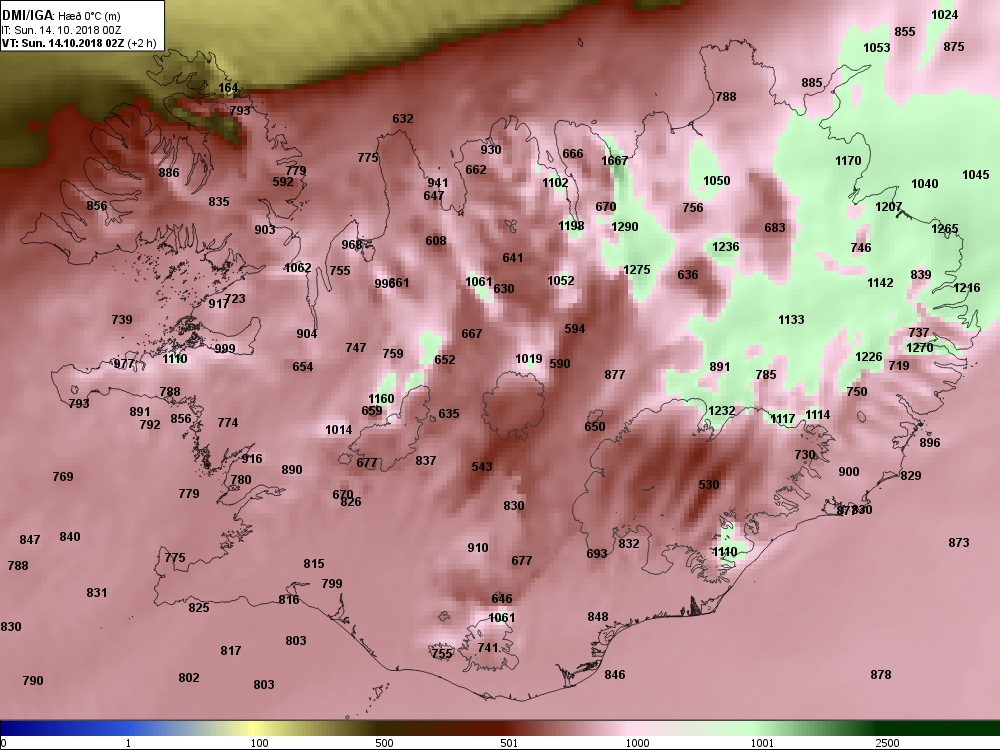Image resolution: width=1000 pixels, height=750 pixels.
Task: Select the 1053 map value
Action: coord(876,48)
